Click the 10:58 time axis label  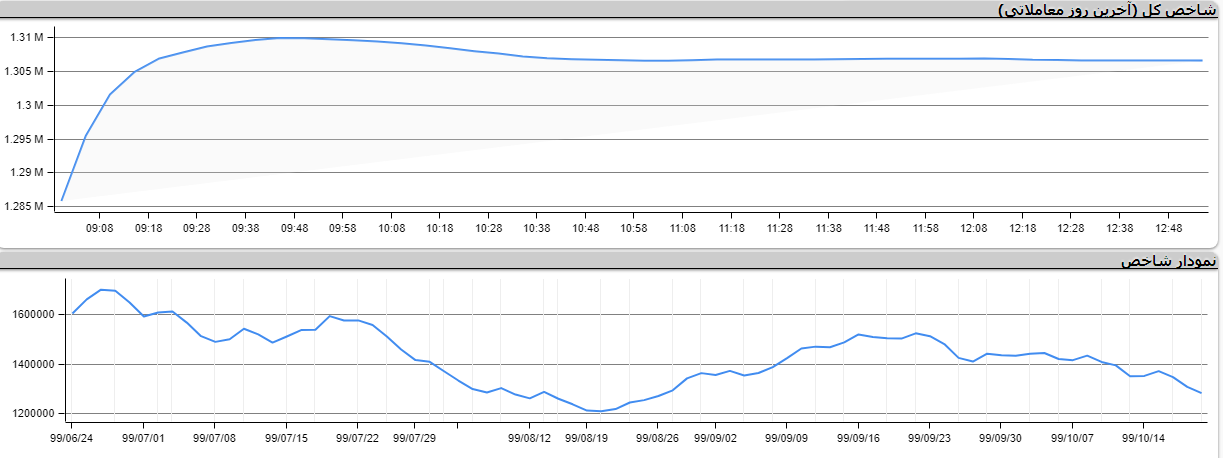coord(634,228)
